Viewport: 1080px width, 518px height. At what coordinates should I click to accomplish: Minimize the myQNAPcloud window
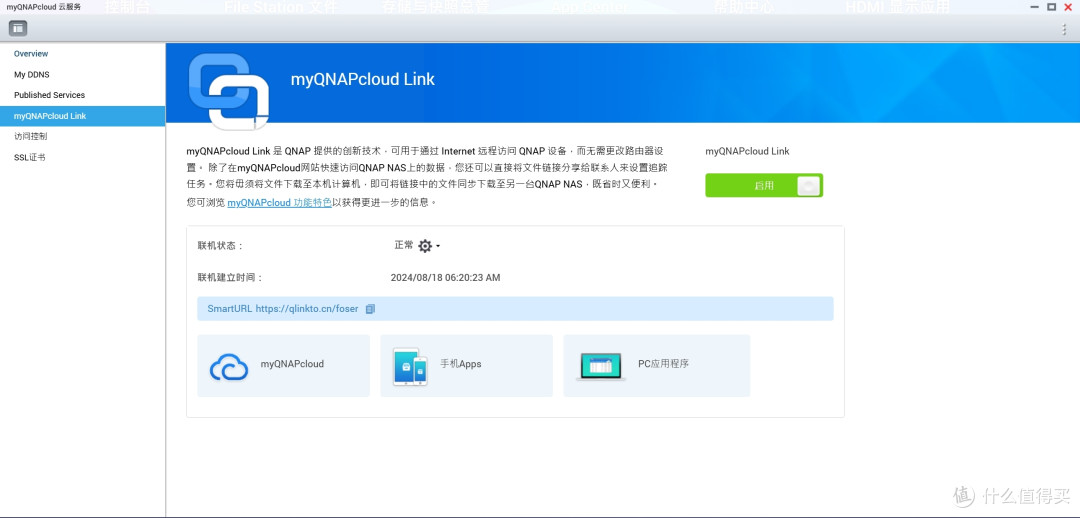click(x=1035, y=7)
